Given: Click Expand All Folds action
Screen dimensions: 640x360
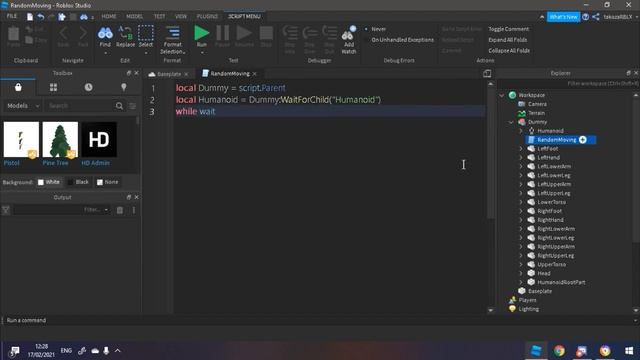Looking at the screenshot, I should tap(508, 40).
